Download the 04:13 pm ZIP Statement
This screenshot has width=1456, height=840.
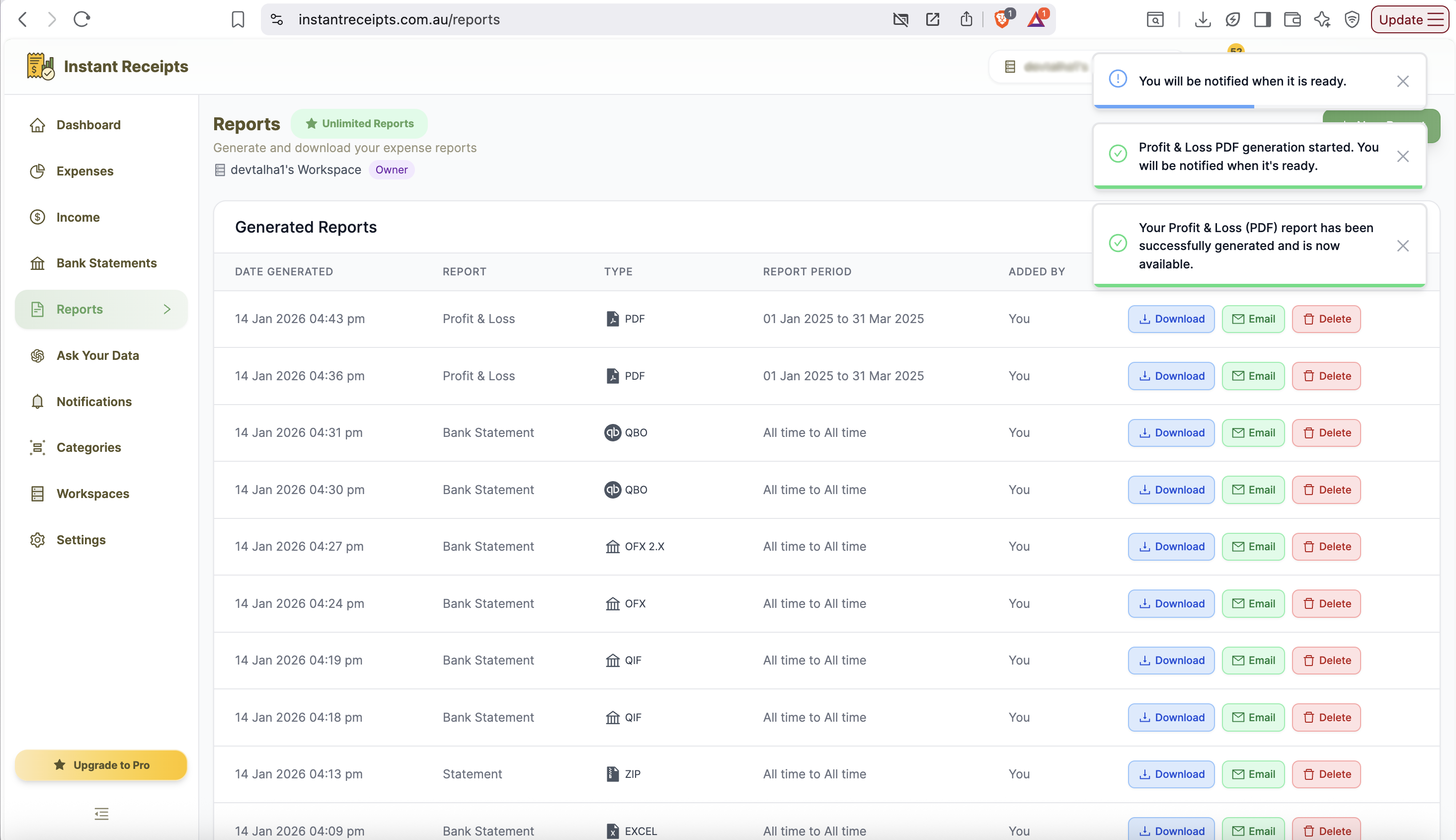tap(1171, 774)
